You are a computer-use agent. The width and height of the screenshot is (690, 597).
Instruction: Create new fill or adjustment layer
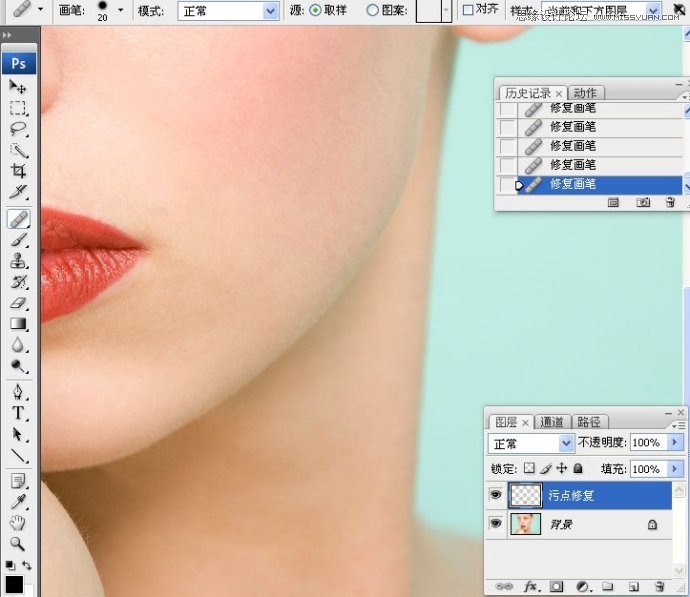tap(583, 586)
